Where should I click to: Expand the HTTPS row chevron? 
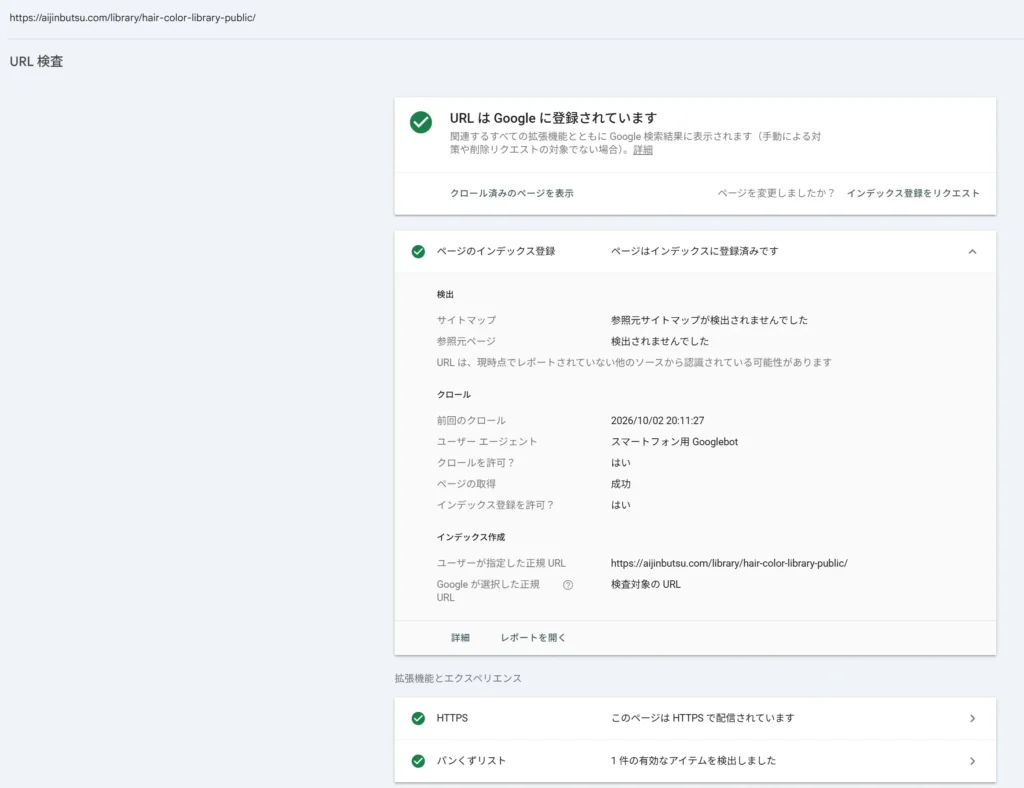click(x=972, y=718)
